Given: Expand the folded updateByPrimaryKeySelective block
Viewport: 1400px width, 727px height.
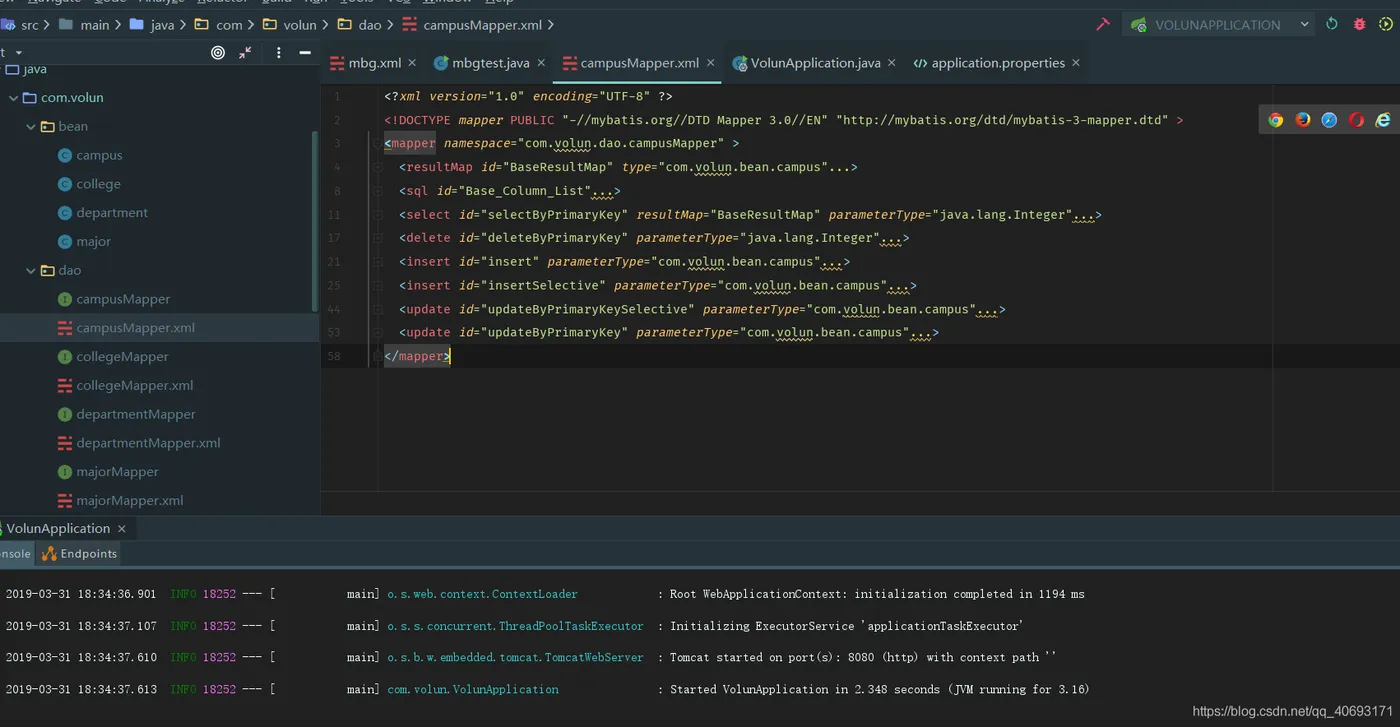Looking at the screenshot, I should point(377,310).
